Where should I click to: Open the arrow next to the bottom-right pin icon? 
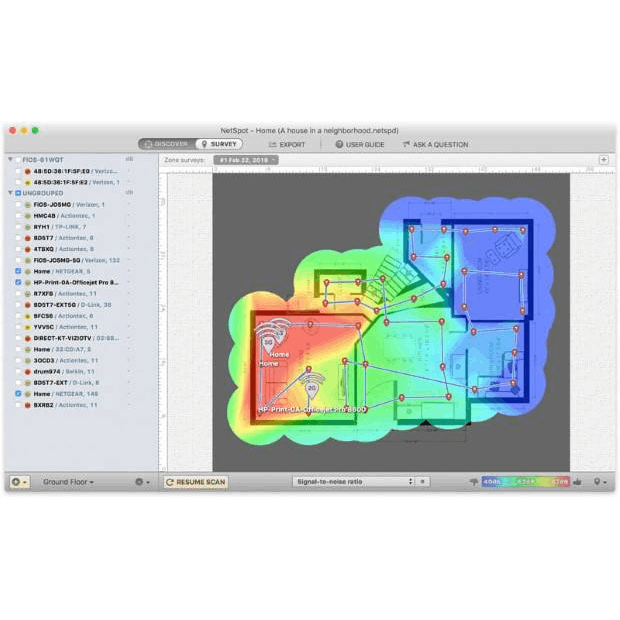click(x=605, y=482)
